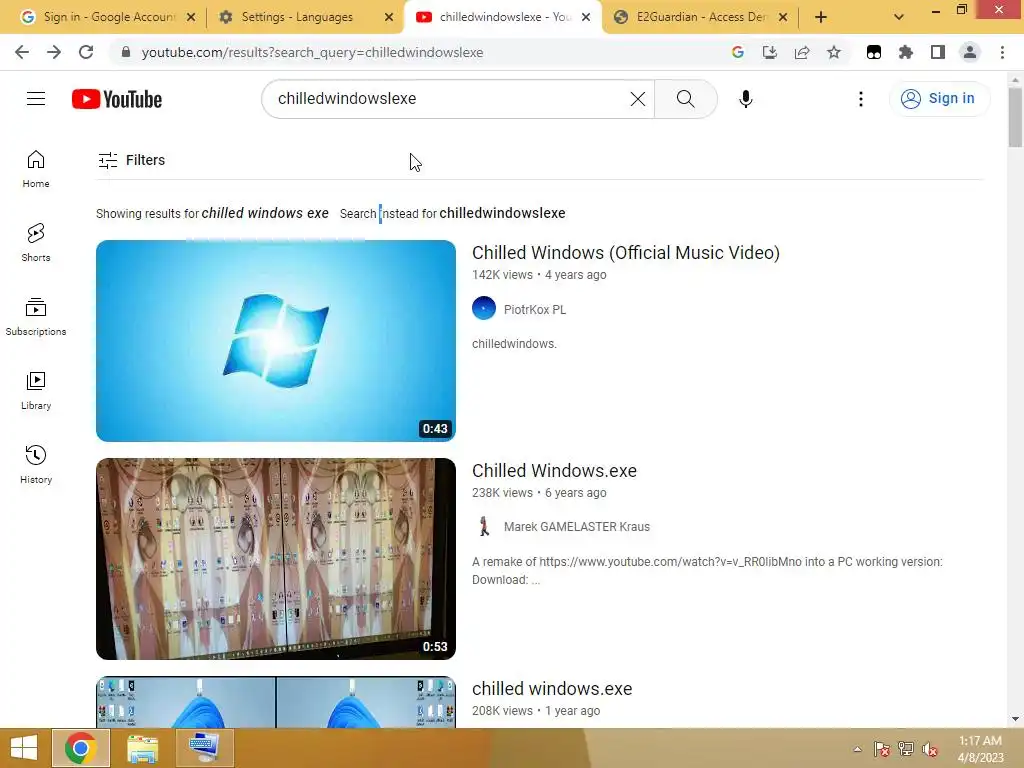The width and height of the screenshot is (1024, 768).
Task: Click the Google icon in address bar
Action: click(x=737, y=52)
